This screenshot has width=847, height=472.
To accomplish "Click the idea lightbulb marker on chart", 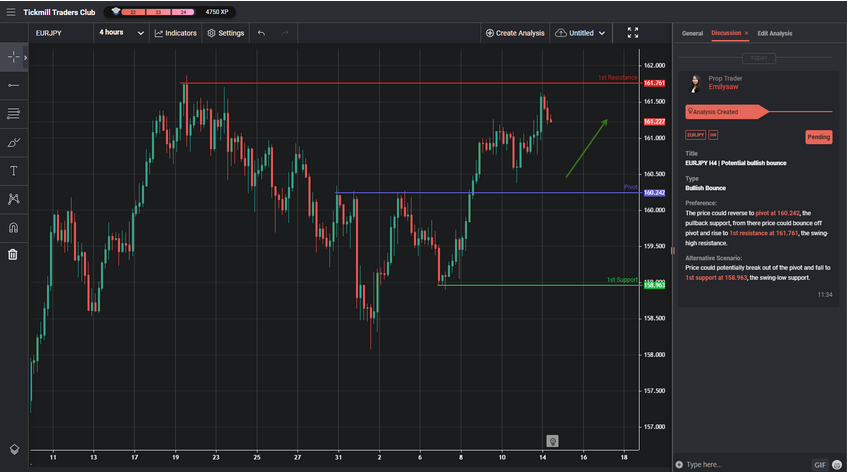I will (552, 441).
